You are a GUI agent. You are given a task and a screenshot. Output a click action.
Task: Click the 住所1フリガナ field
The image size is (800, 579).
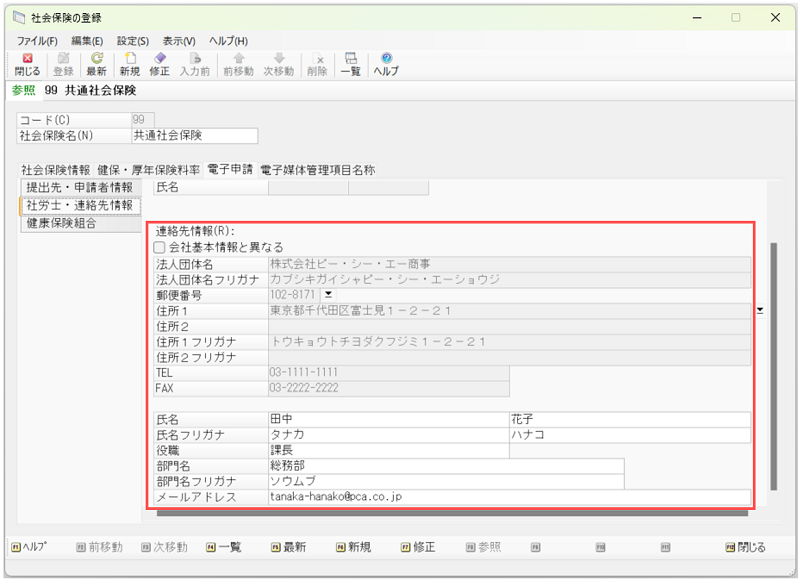pos(509,342)
